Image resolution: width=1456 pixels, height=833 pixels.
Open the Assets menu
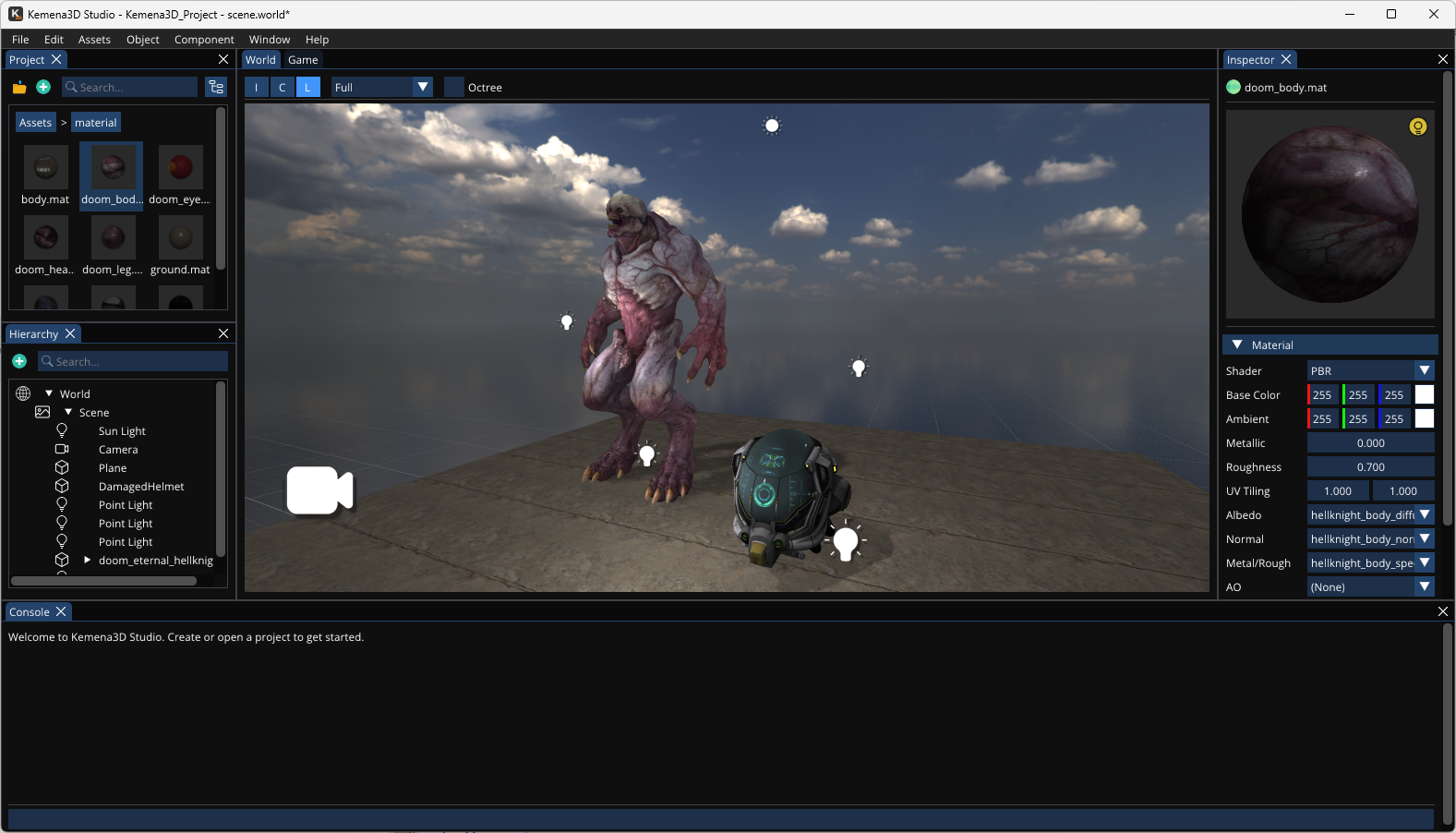(94, 40)
